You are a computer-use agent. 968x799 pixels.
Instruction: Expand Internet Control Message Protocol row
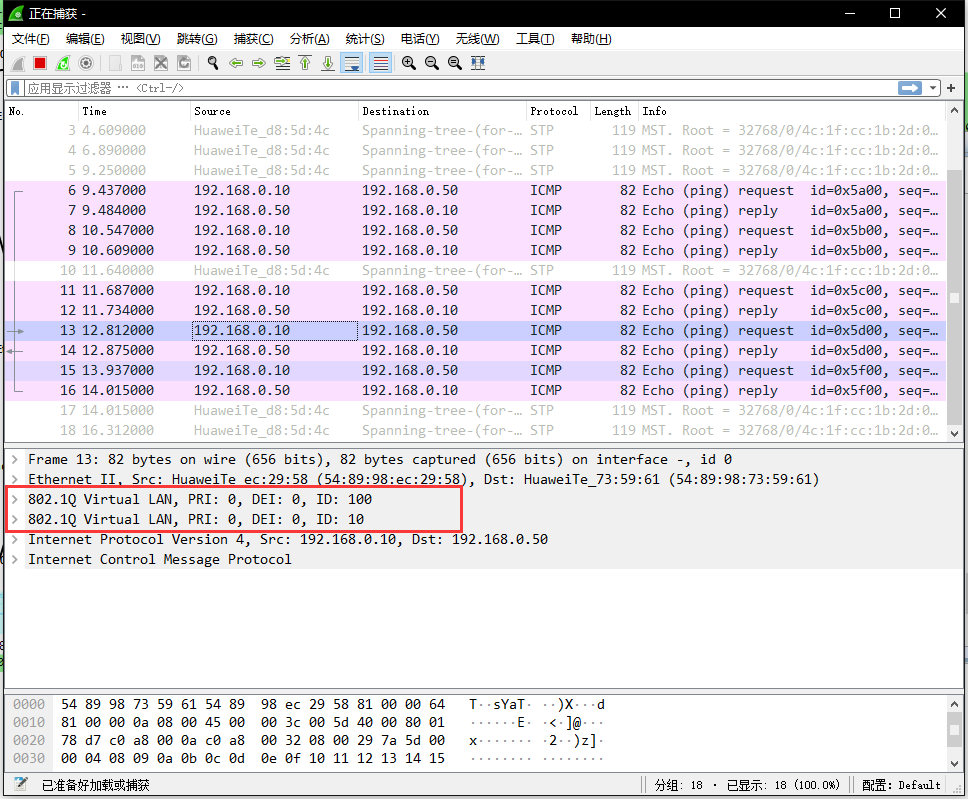[x=15, y=559]
